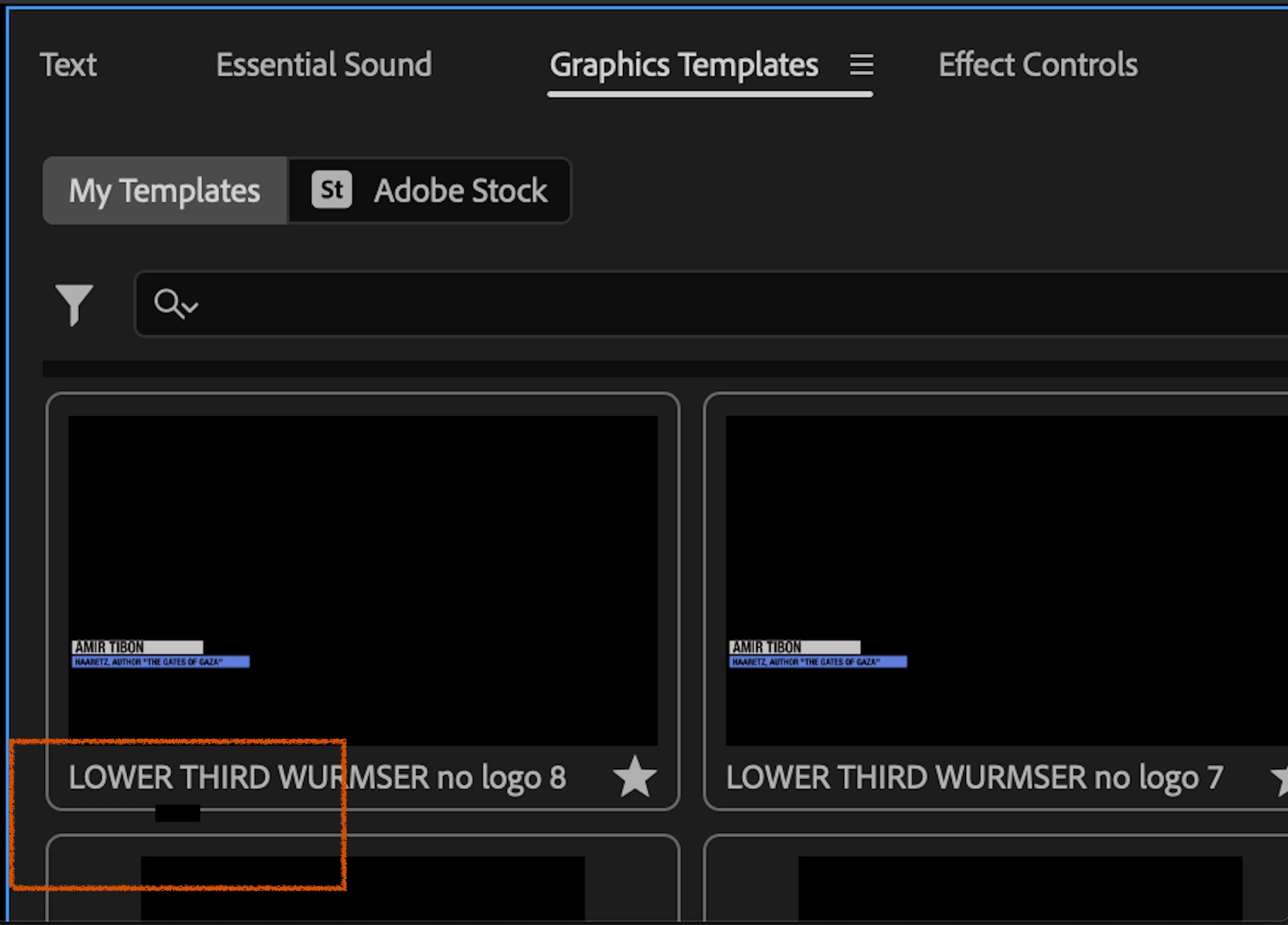Switch to the Text tab
The height and width of the screenshot is (925, 1288).
[68, 65]
